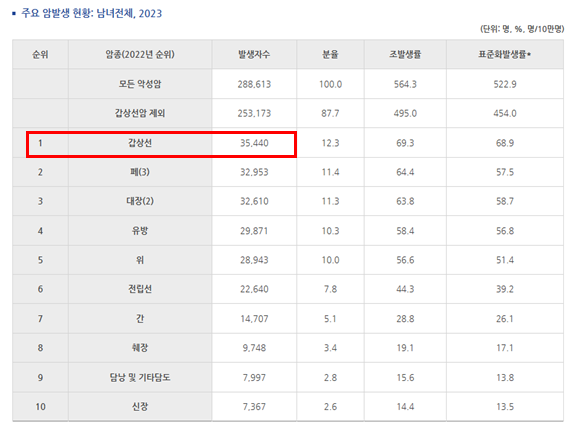The image size is (577, 431).
Task: Click the 58.7 standardized rate for 대장
Action: click(x=505, y=201)
